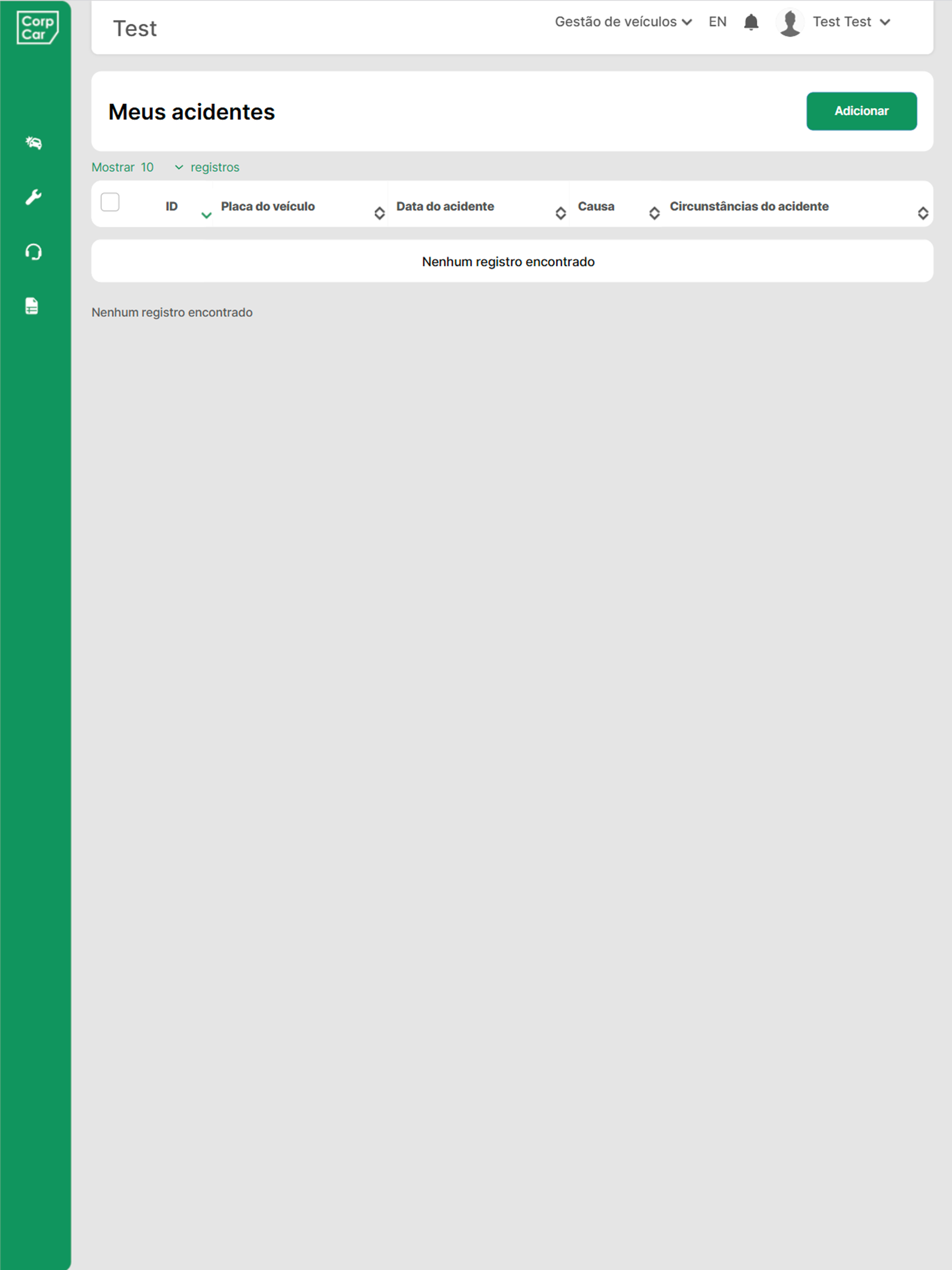Open the Test Test user menu
Image resolution: width=952 pixels, height=1270 pixels.
(851, 22)
